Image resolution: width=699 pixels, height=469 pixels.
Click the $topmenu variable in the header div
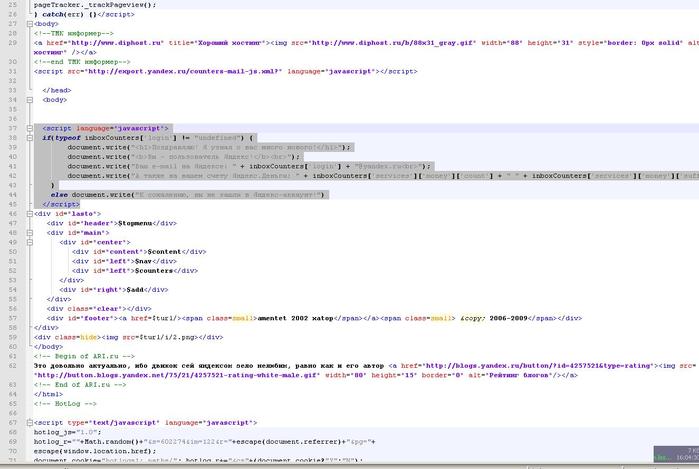click(135, 223)
